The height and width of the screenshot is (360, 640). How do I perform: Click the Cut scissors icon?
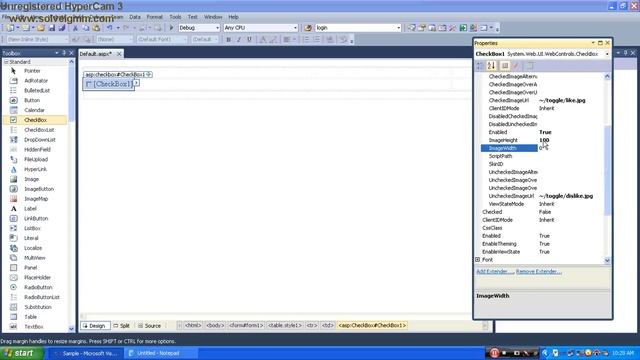pyautogui.click(x=75, y=28)
